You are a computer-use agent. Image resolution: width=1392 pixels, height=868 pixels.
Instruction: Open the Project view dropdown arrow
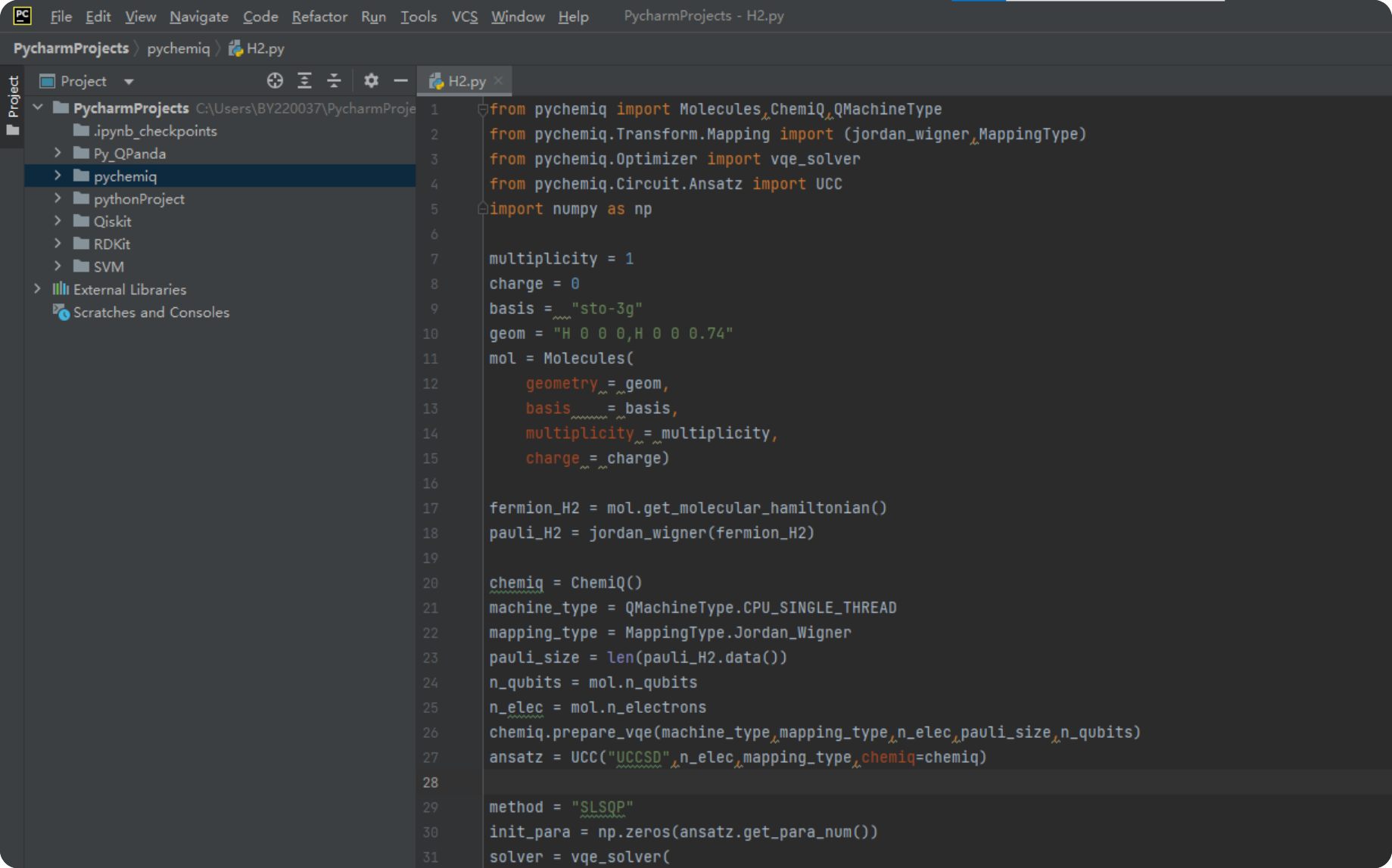129,82
